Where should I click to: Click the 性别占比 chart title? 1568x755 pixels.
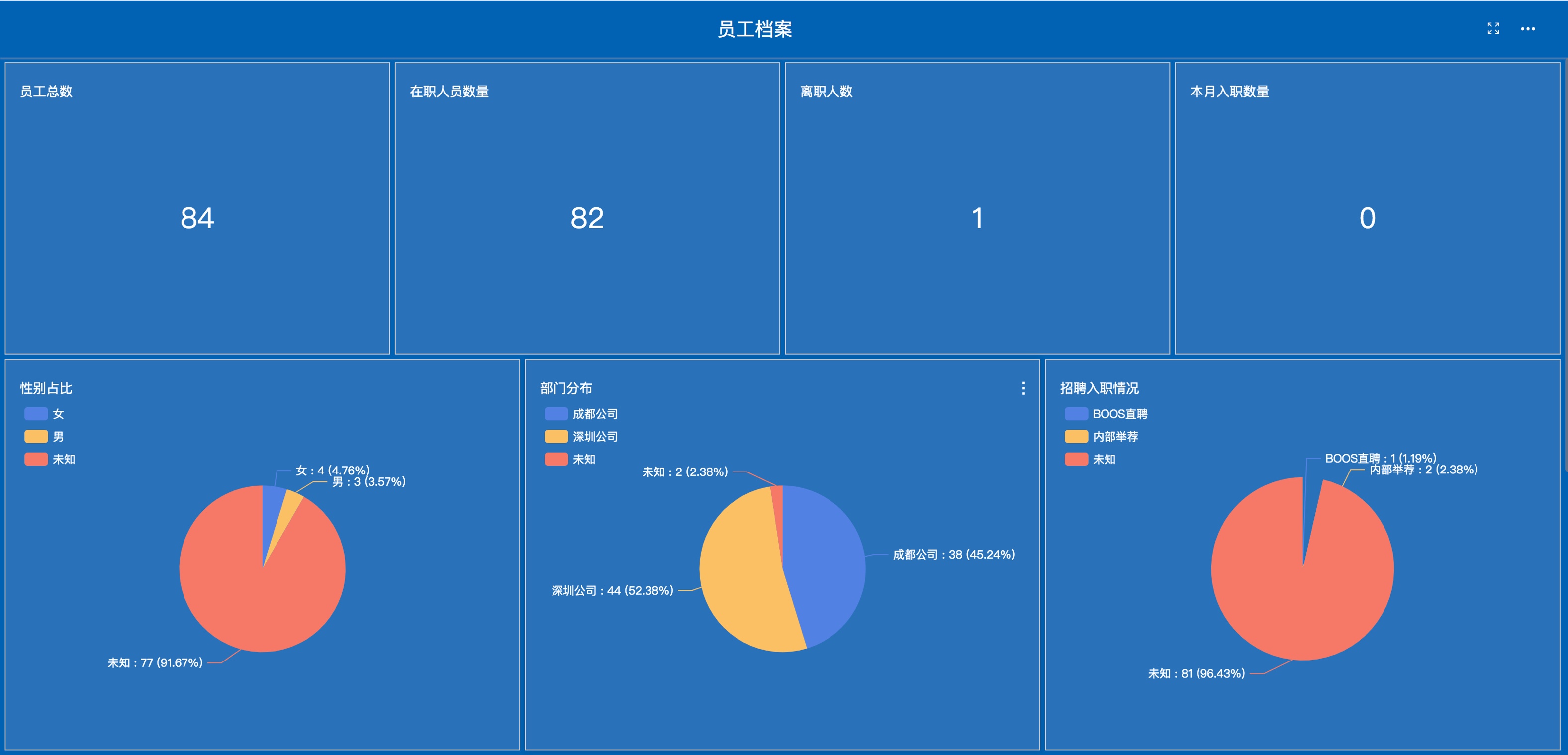click(x=46, y=388)
